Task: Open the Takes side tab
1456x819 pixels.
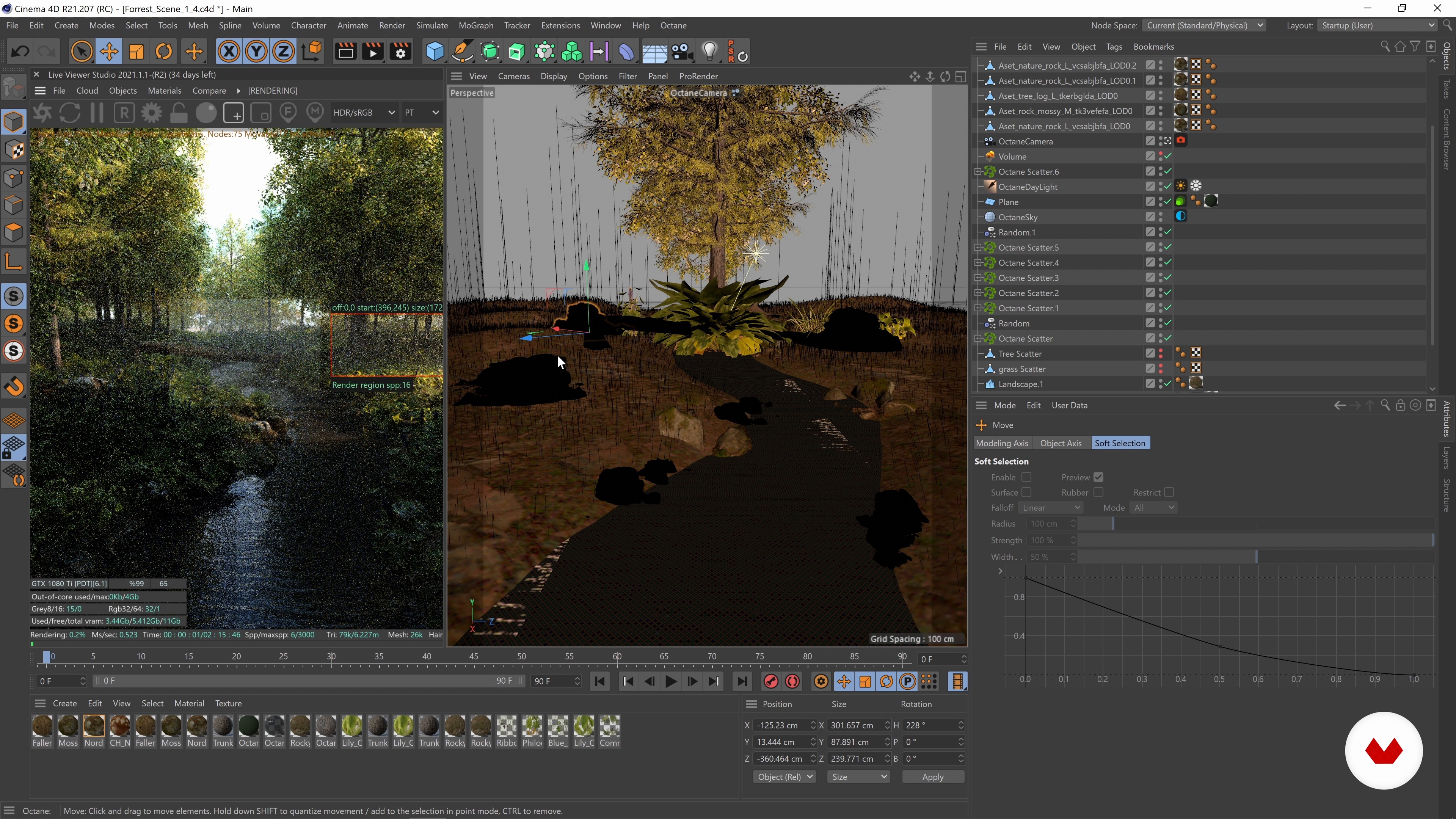Action: 1447,89
